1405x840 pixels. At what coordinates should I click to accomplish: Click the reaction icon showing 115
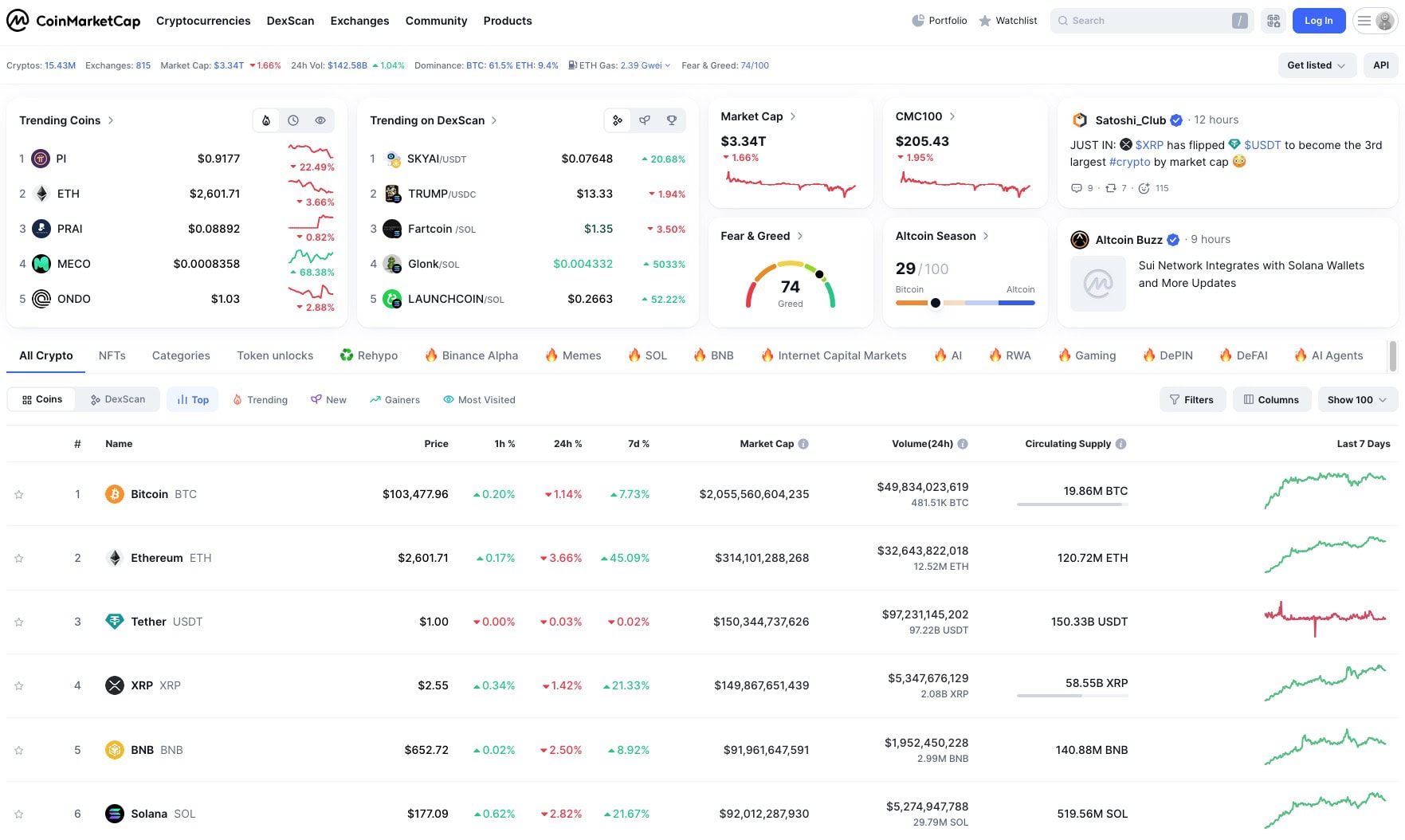pos(1144,188)
